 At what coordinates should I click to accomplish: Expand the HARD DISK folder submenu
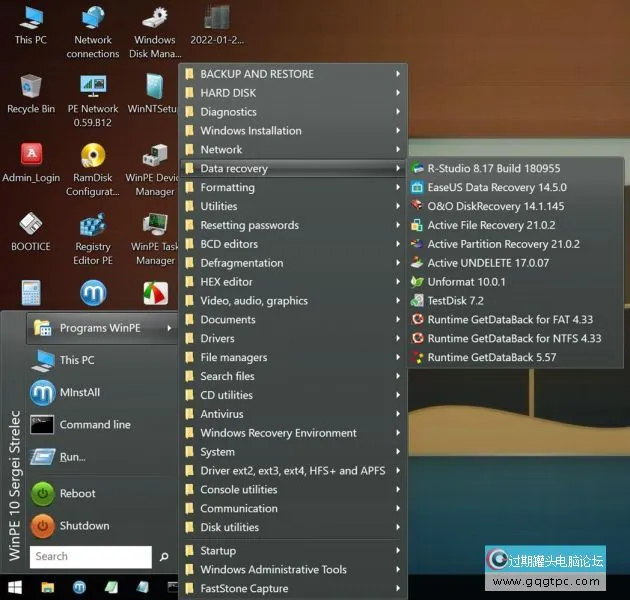point(228,93)
